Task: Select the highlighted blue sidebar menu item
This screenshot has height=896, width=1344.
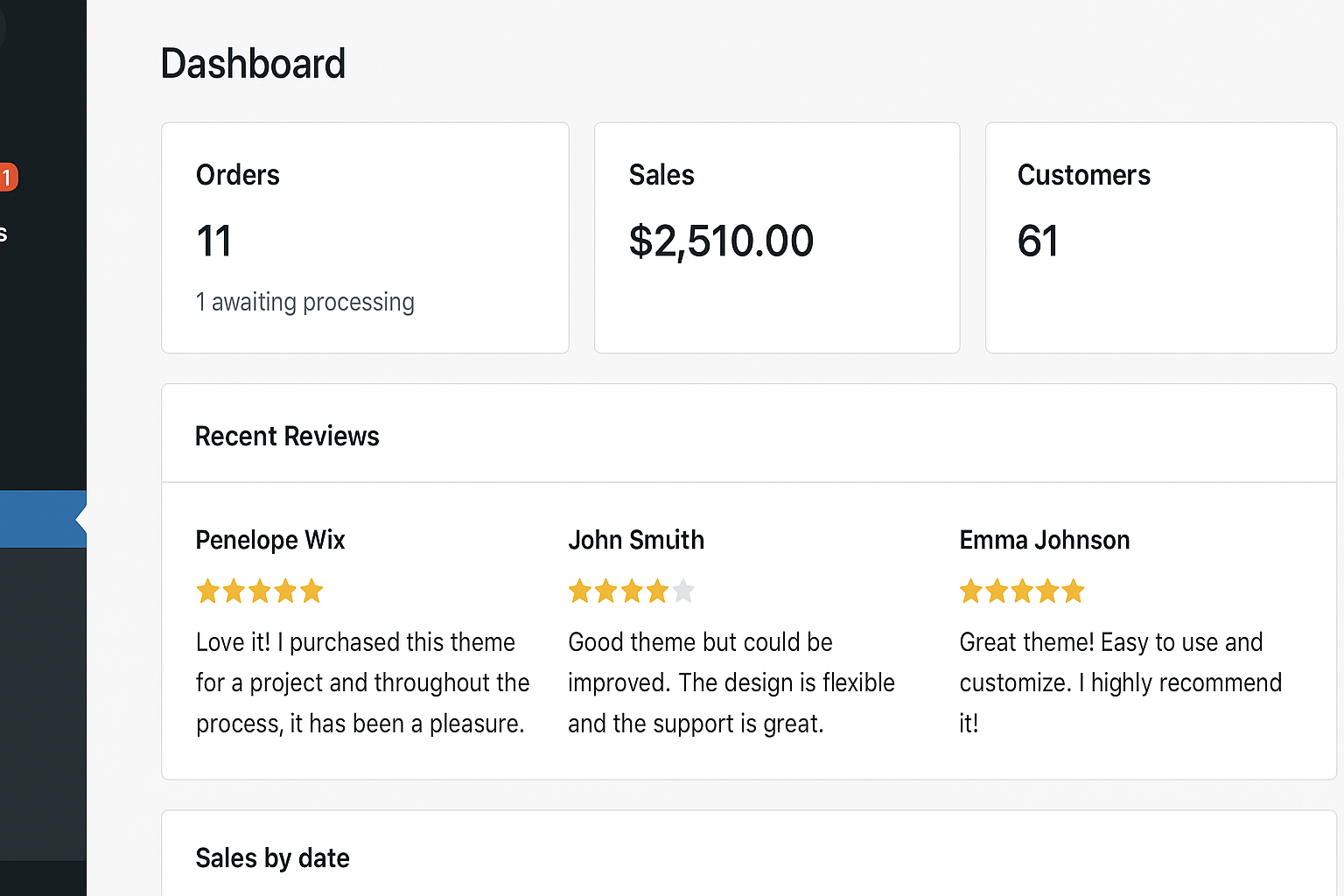Action: click(x=39, y=519)
